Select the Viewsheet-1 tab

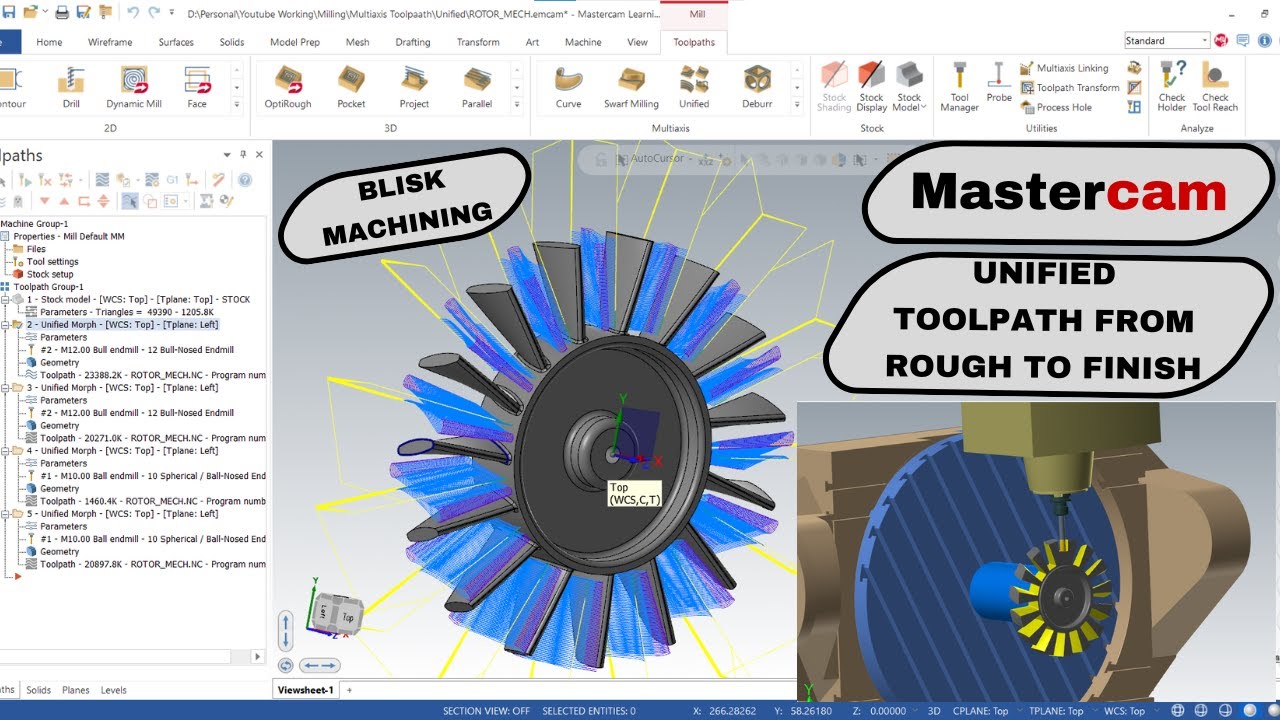point(305,690)
